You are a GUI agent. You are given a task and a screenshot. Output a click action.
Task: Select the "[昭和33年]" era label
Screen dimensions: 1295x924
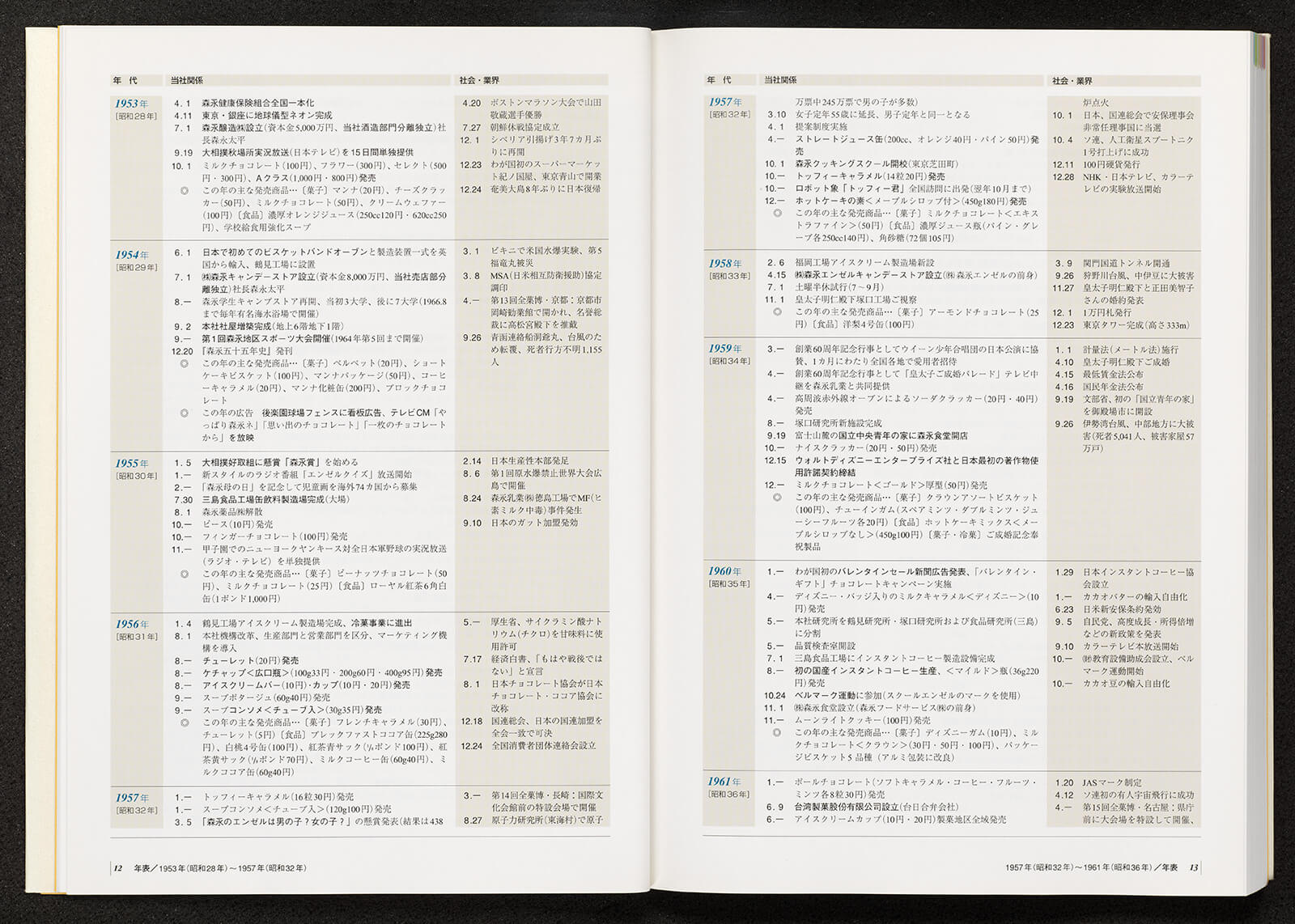[730, 276]
